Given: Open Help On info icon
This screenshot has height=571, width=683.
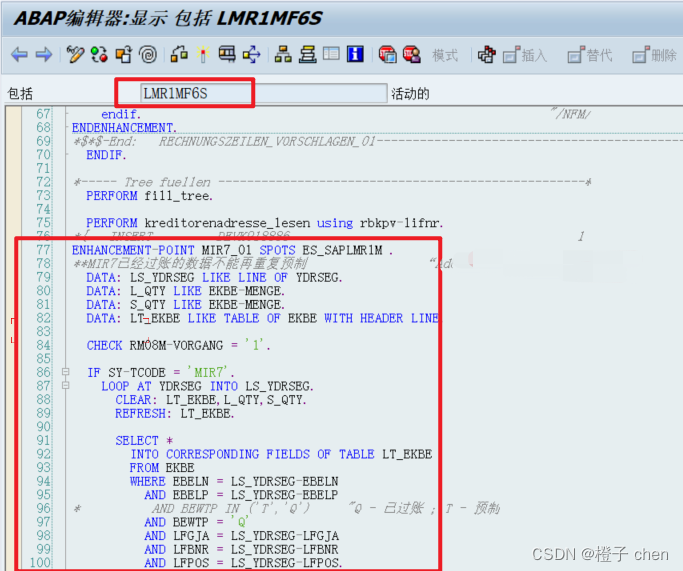Looking at the screenshot, I should tap(355, 54).
